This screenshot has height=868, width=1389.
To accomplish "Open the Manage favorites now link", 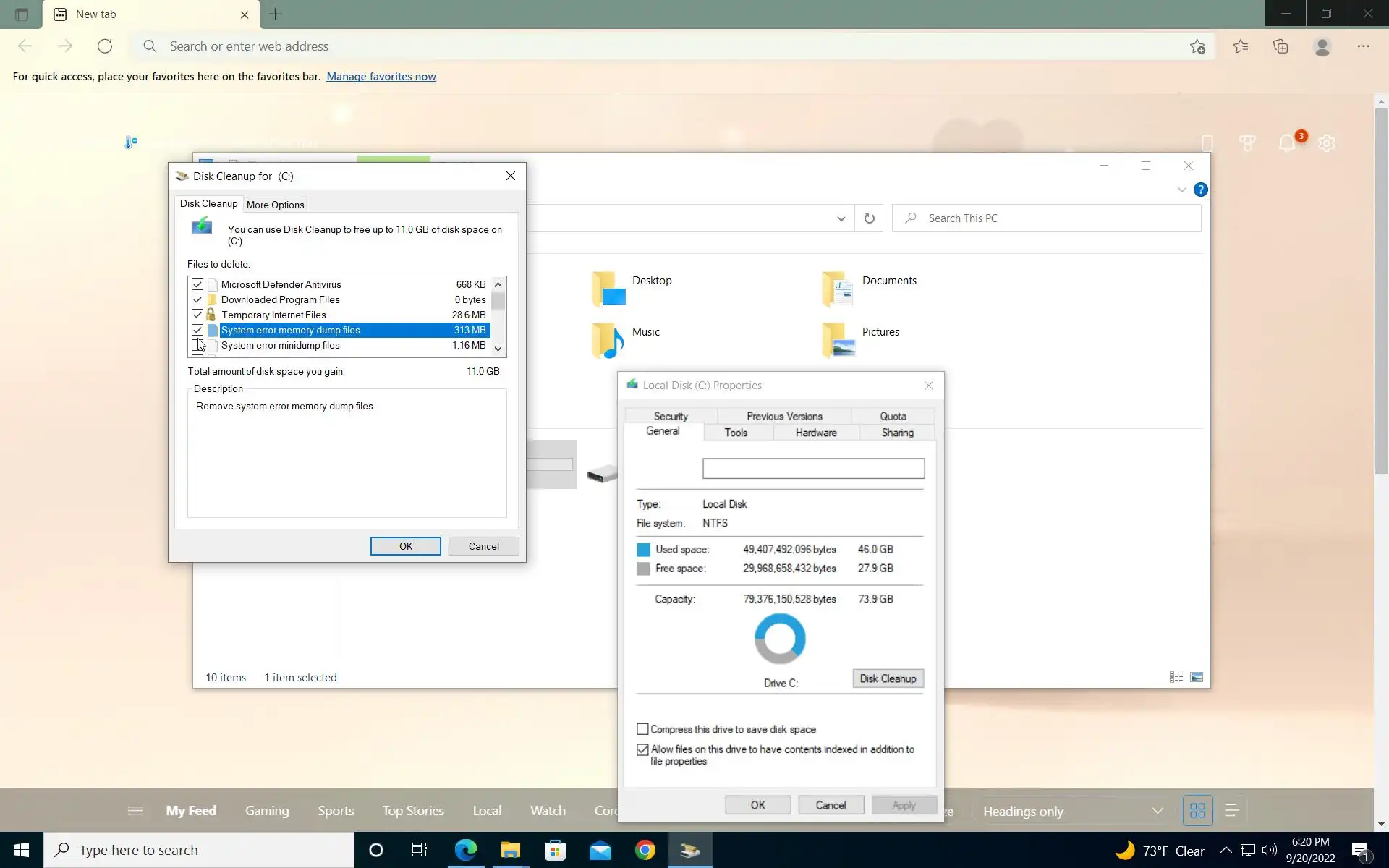I will point(381,77).
